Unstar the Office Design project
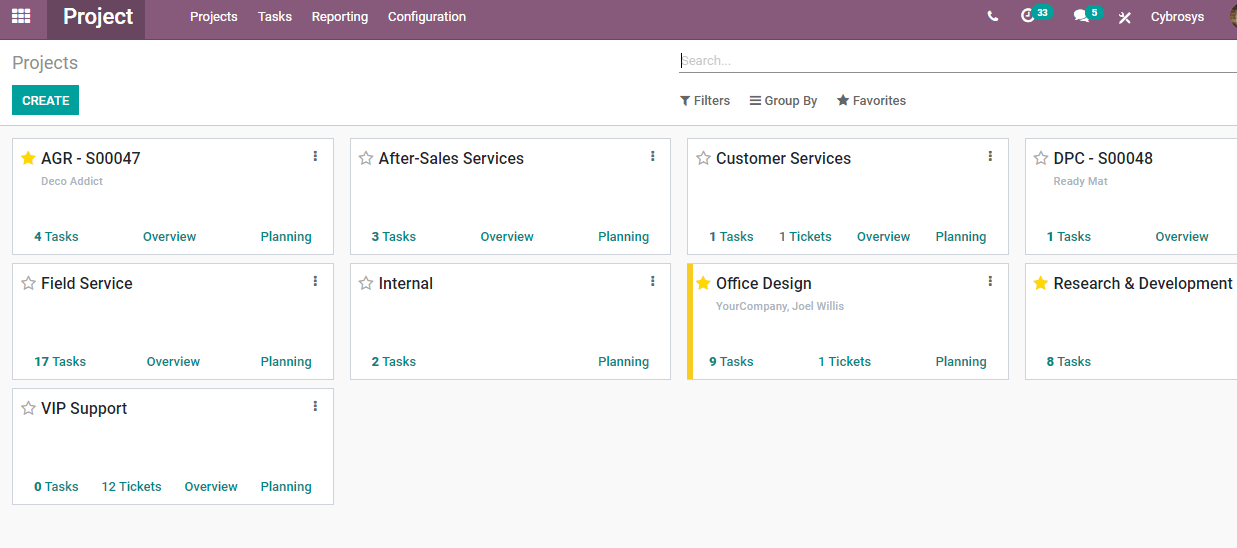Screen dimensions: 1237x548 [703, 283]
